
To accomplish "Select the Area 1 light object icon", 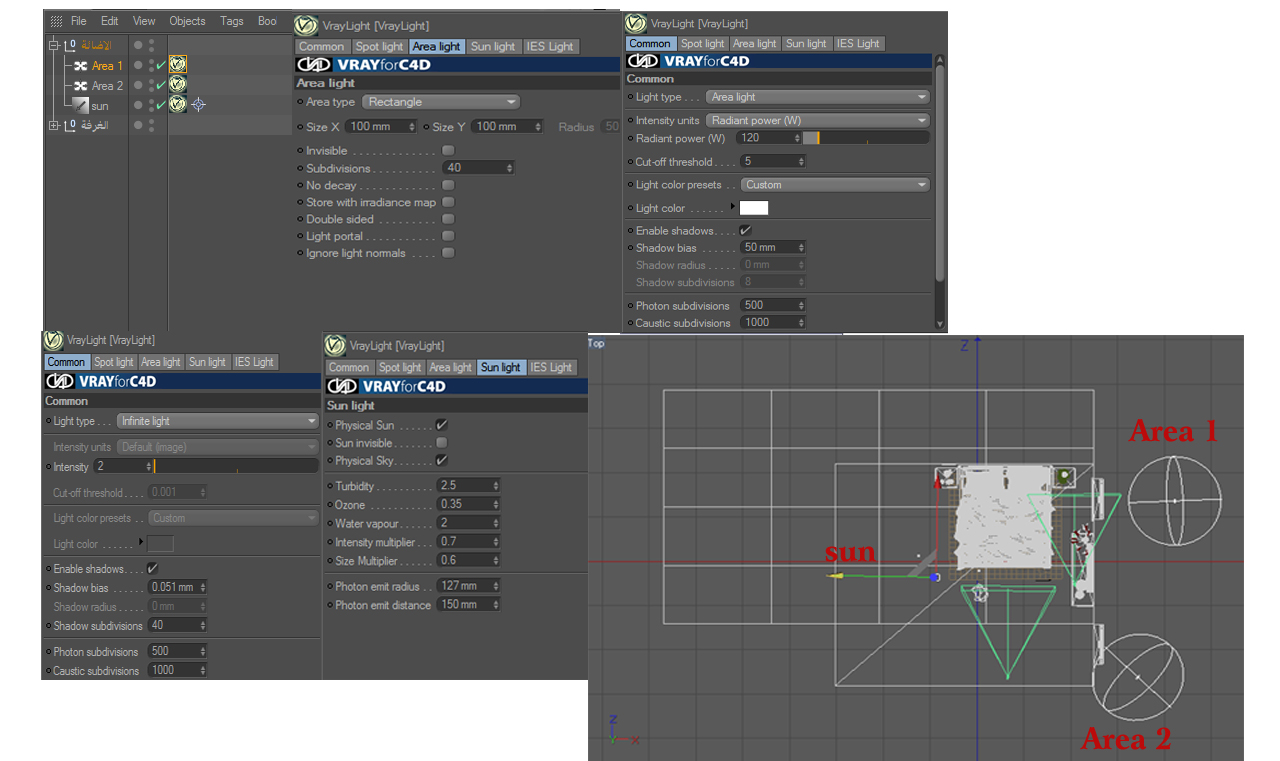I will [x=81, y=66].
